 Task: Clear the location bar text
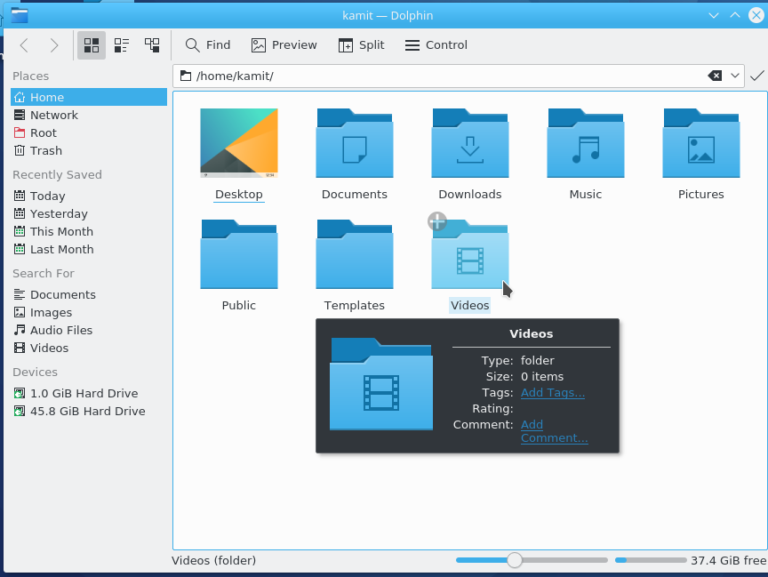click(715, 76)
